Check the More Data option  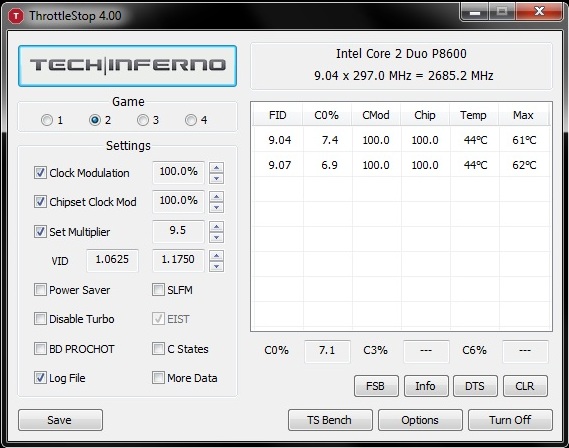tap(158, 378)
